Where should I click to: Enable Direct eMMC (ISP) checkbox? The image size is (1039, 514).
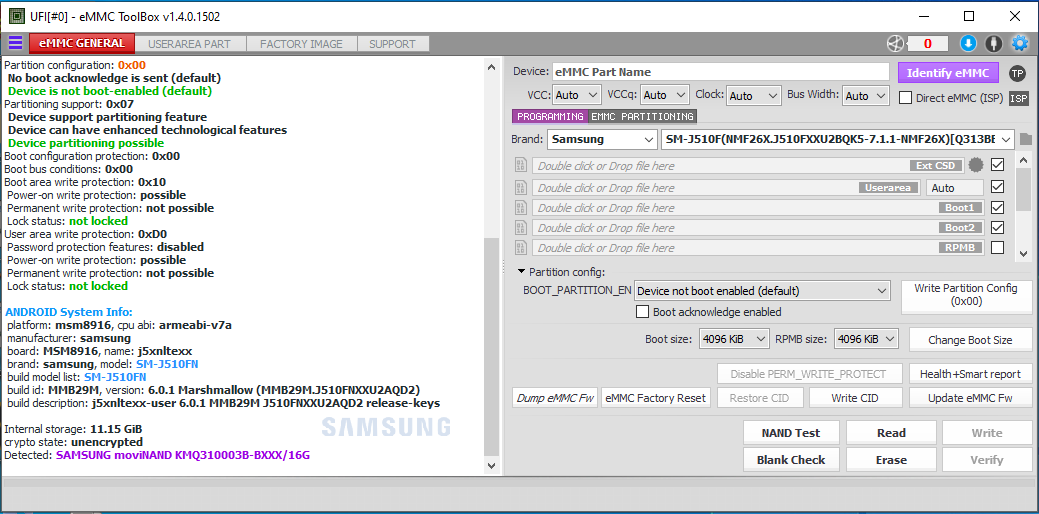point(905,98)
